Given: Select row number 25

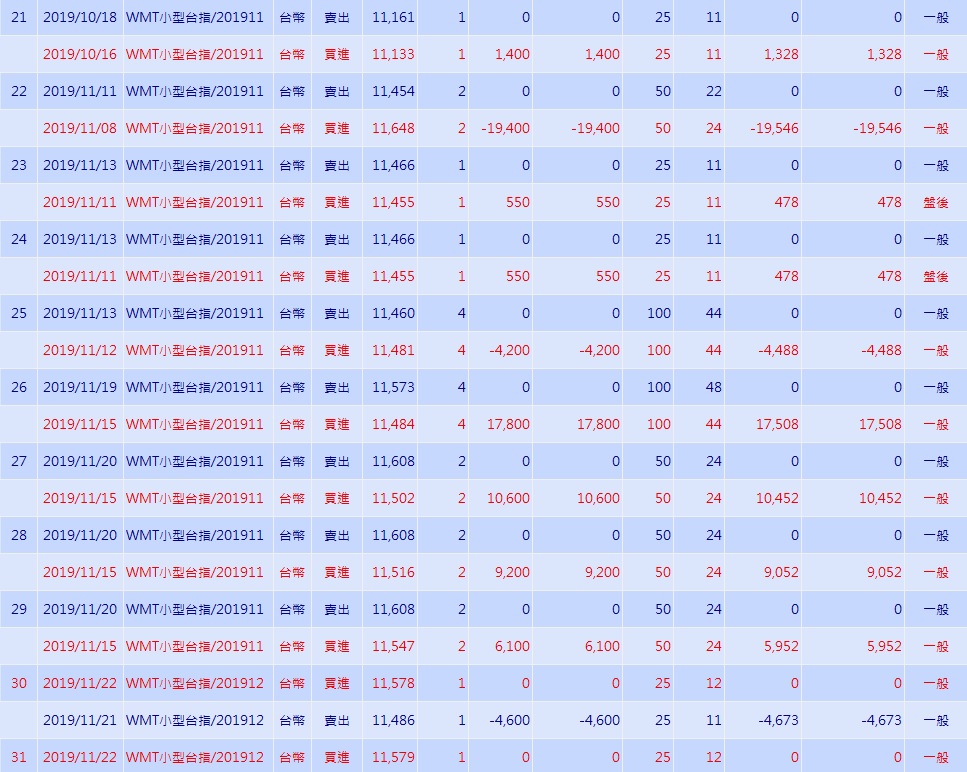Looking at the screenshot, I should click(19, 313).
